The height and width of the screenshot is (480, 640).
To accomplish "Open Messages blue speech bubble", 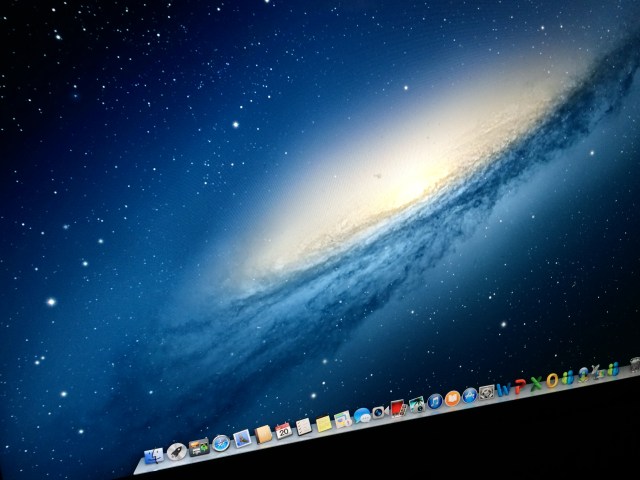I will [361, 414].
